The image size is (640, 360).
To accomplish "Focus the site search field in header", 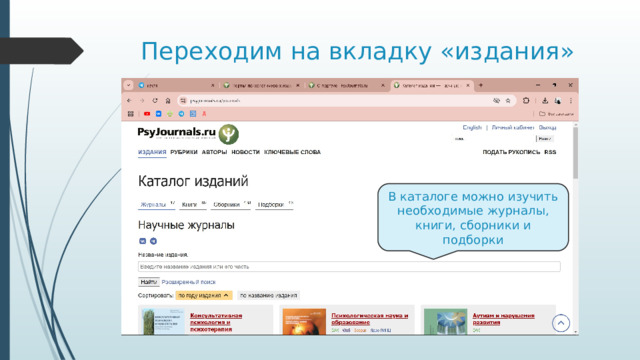I will click(494, 139).
